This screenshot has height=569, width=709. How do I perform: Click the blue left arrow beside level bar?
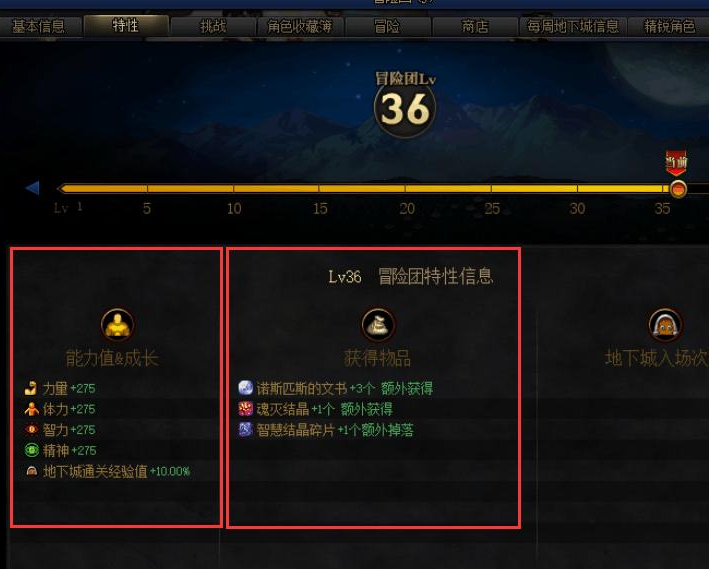tap(33, 188)
